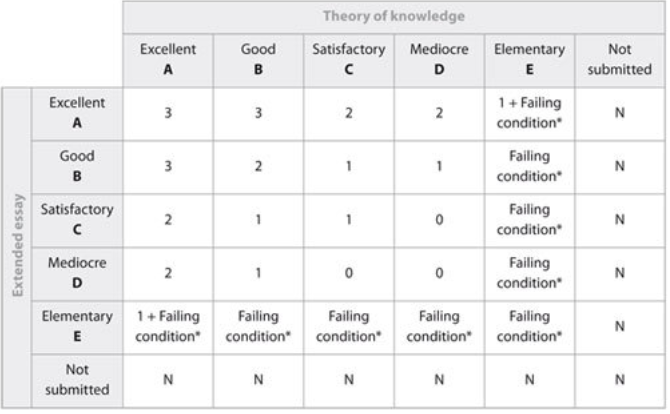The height and width of the screenshot is (414, 670).
Task: Select the '1 + Failing condition' cell in row A
Action: coord(529,114)
